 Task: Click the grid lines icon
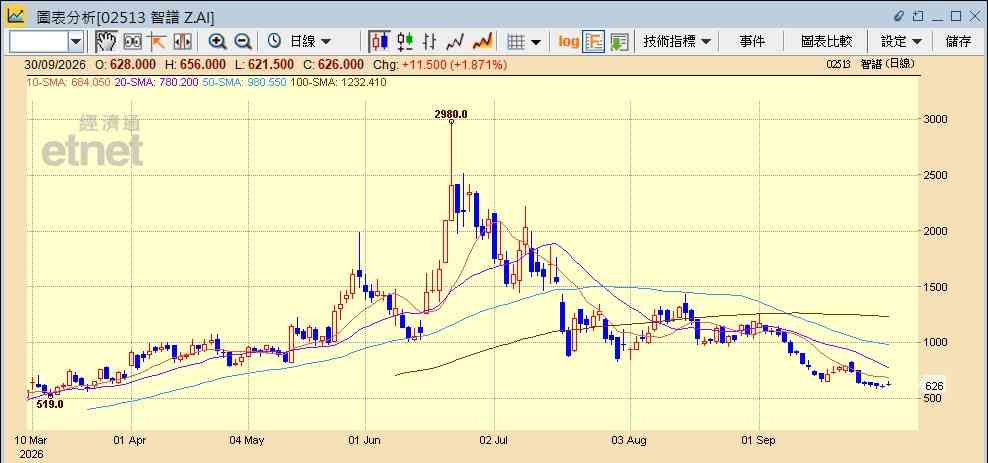516,42
